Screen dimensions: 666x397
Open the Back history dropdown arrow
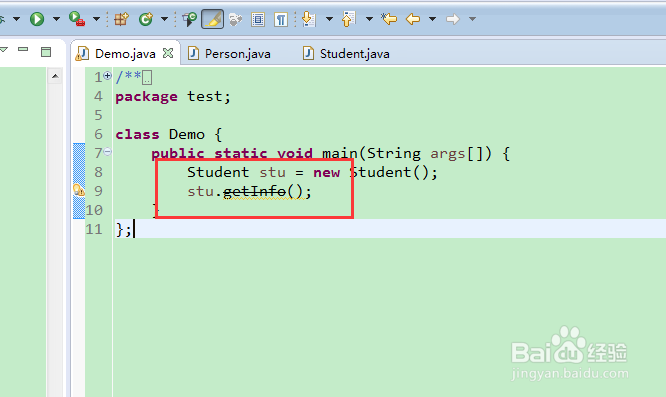(x=432, y=19)
